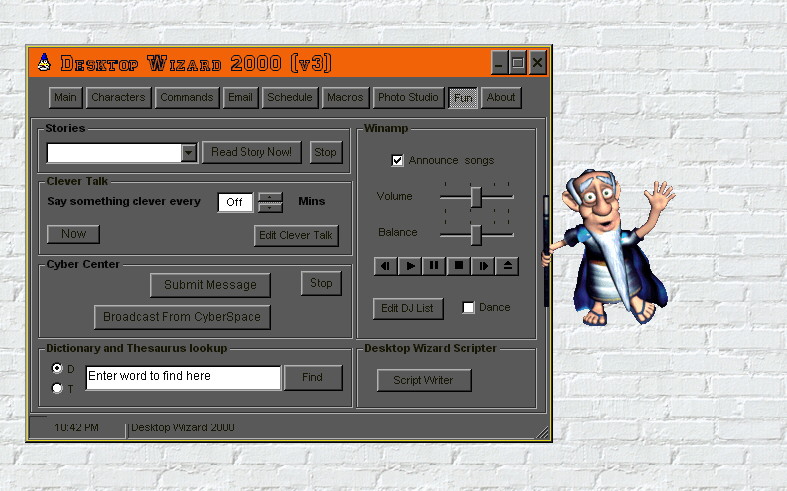
Task: Click Read Story Now! button
Action: (251, 152)
